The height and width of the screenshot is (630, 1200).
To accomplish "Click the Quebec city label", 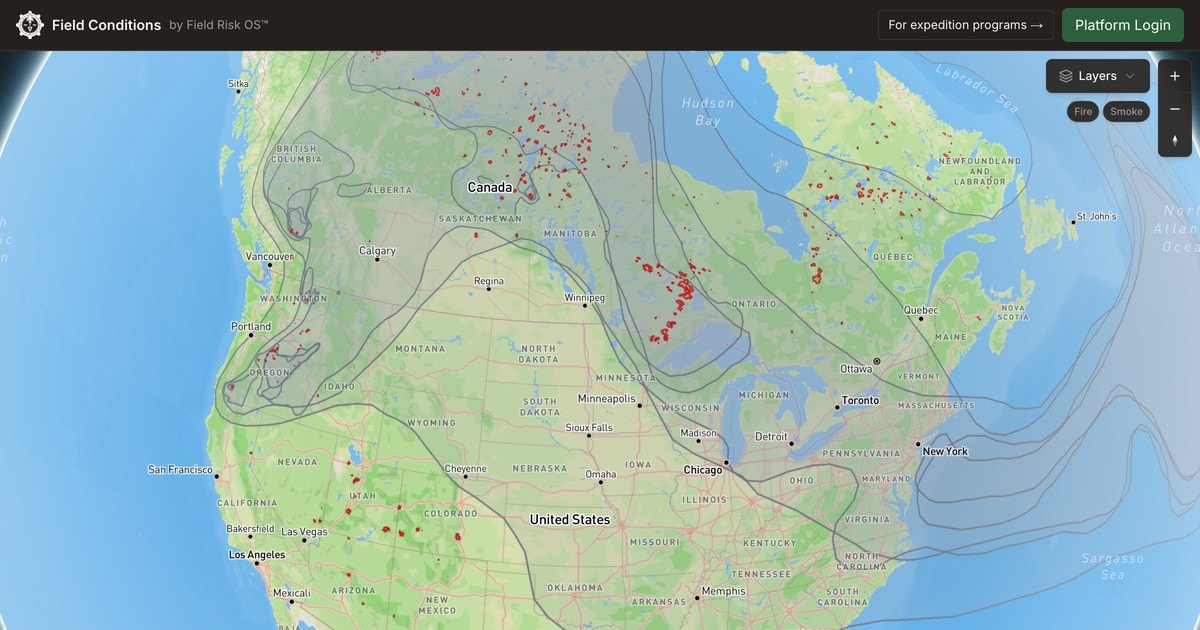I will 921,310.
